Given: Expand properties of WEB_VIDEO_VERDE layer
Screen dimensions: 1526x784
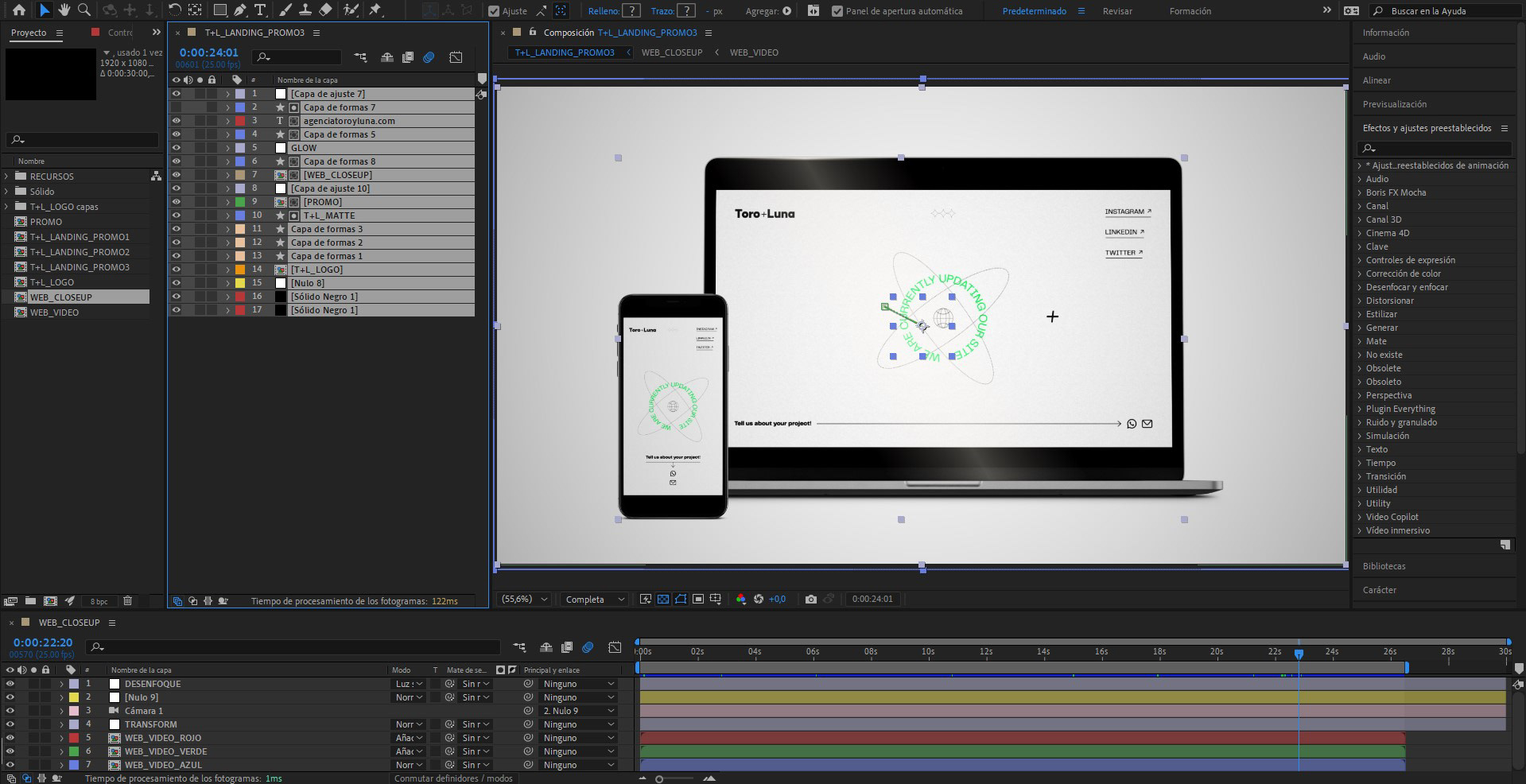Looking at the screenshot, I should 62,751.
